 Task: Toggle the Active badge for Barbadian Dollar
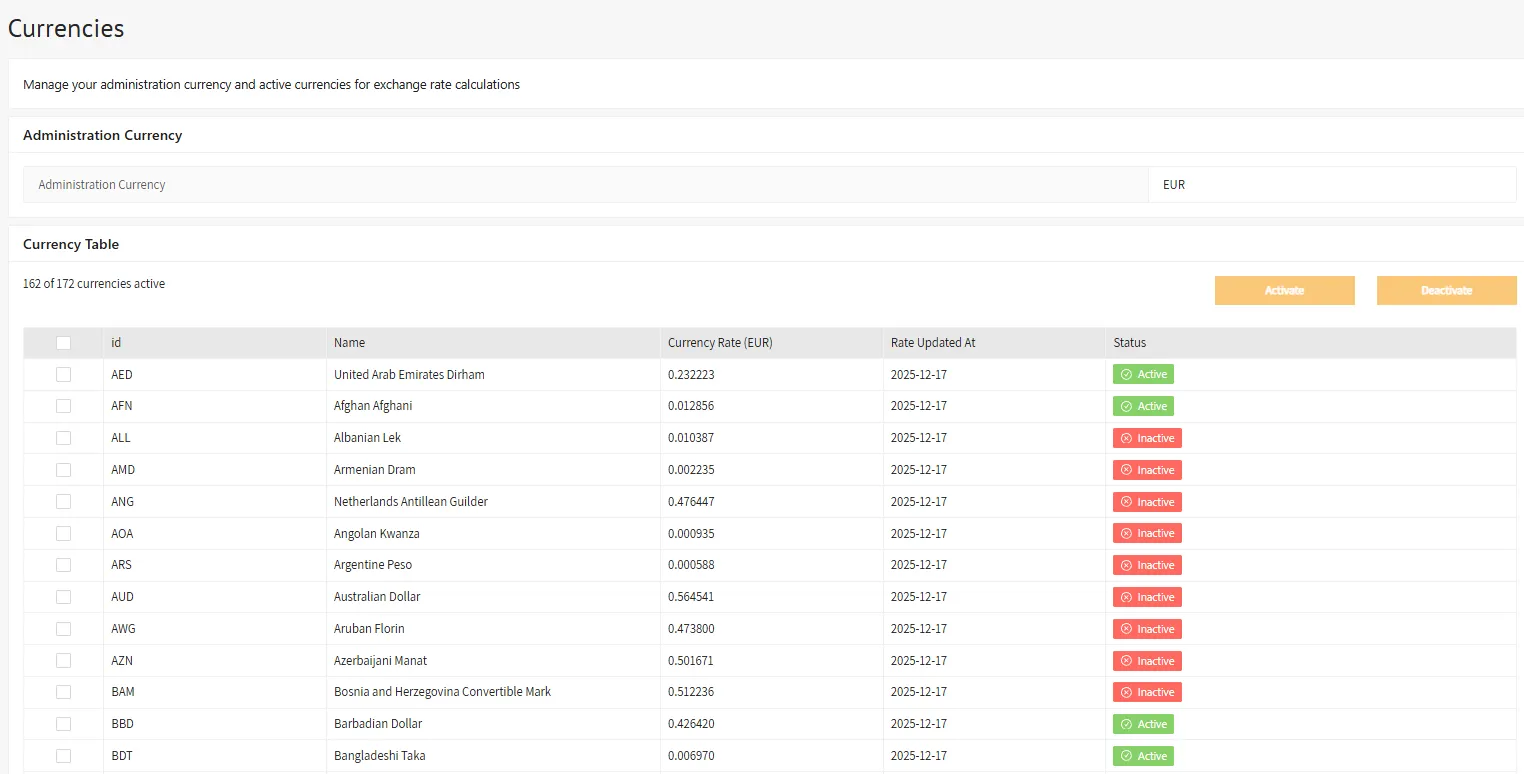[1143, 723]
